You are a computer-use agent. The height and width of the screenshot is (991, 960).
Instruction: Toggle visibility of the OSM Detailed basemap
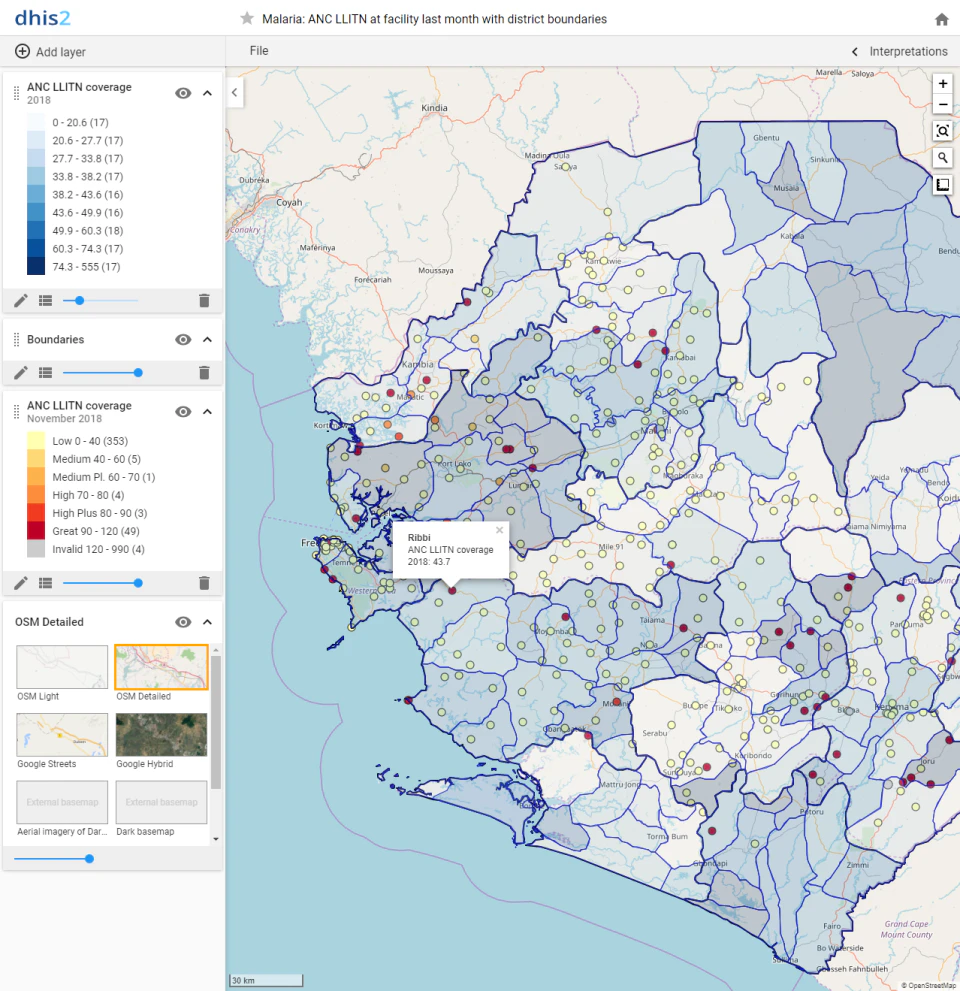(x=183, y=622)
